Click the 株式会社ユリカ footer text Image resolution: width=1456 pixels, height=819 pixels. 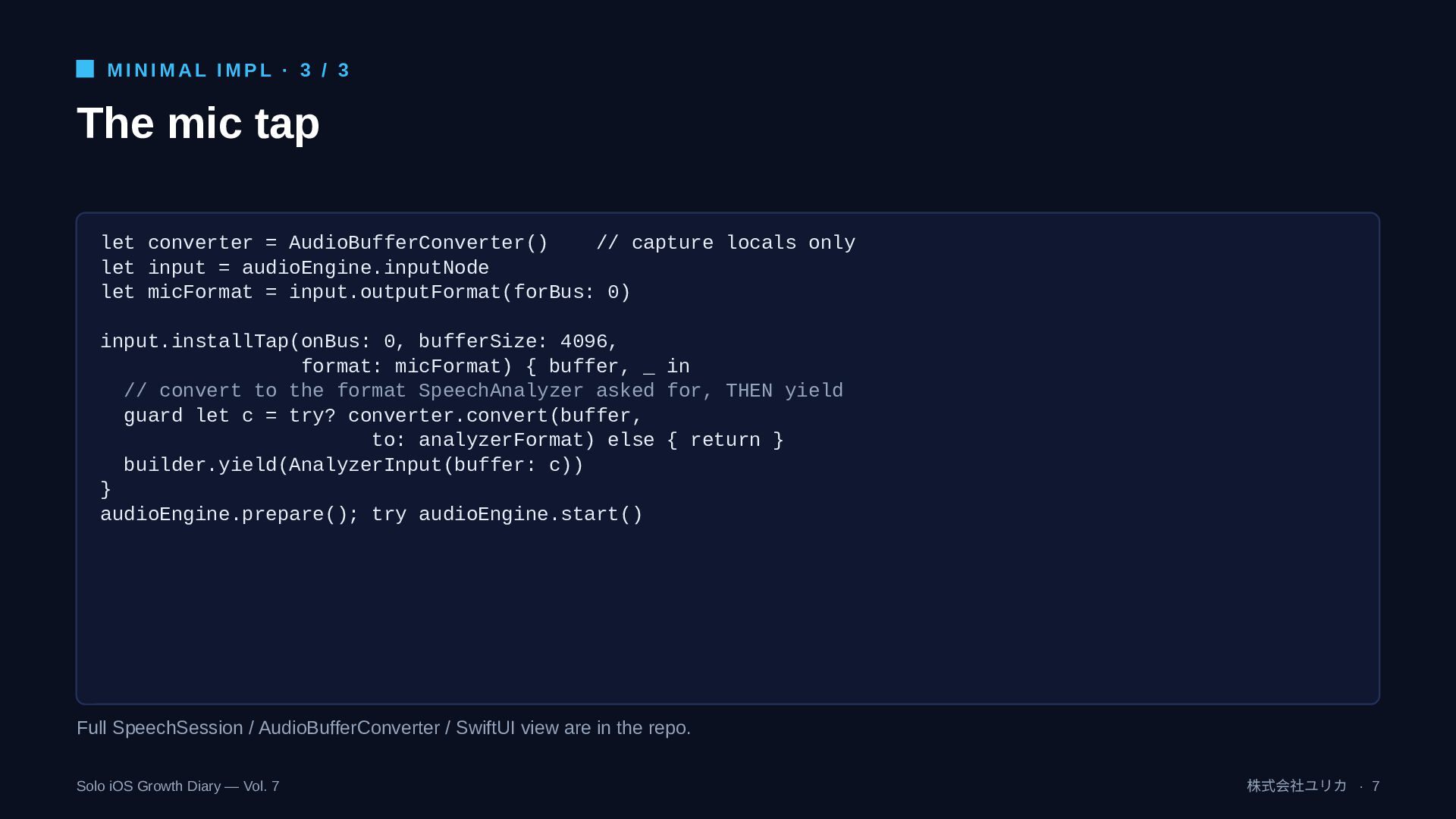click(x=1298, y=786)
